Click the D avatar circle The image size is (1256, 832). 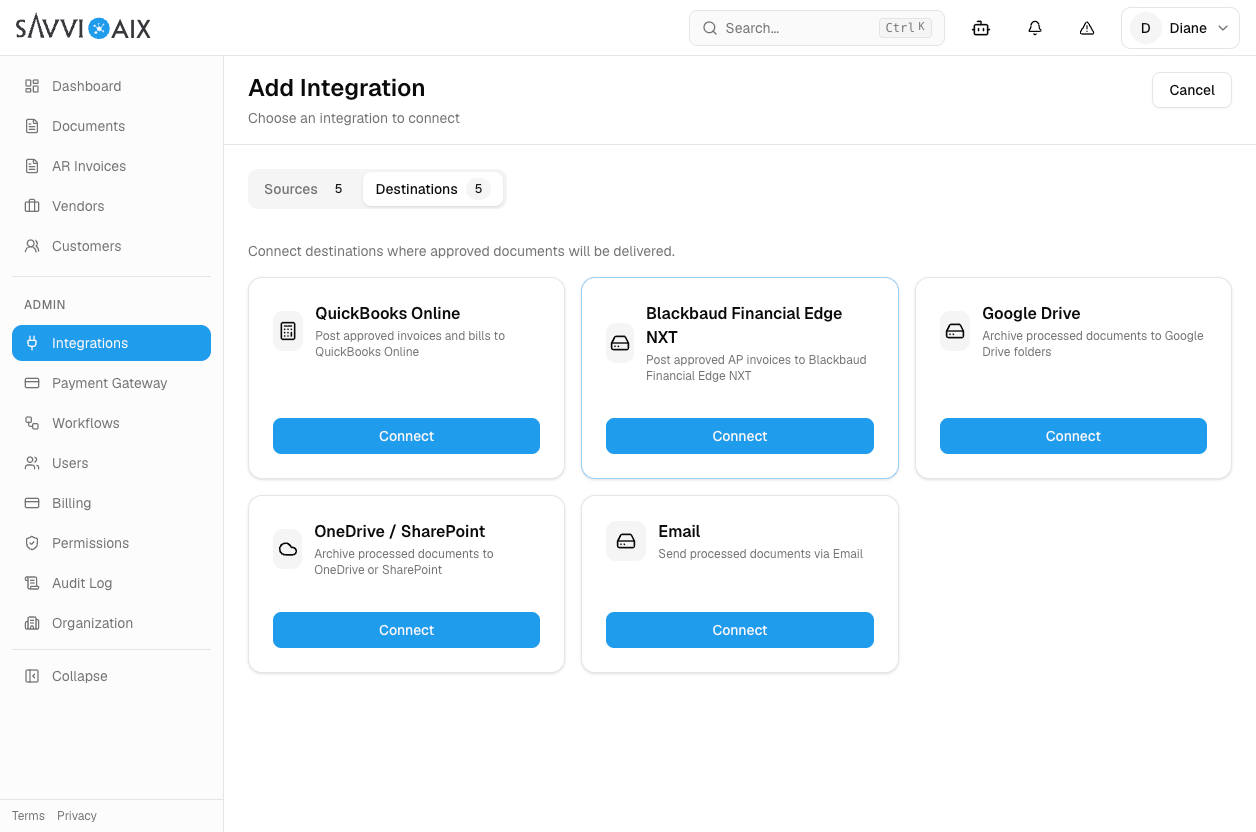tap(1145, 28)
